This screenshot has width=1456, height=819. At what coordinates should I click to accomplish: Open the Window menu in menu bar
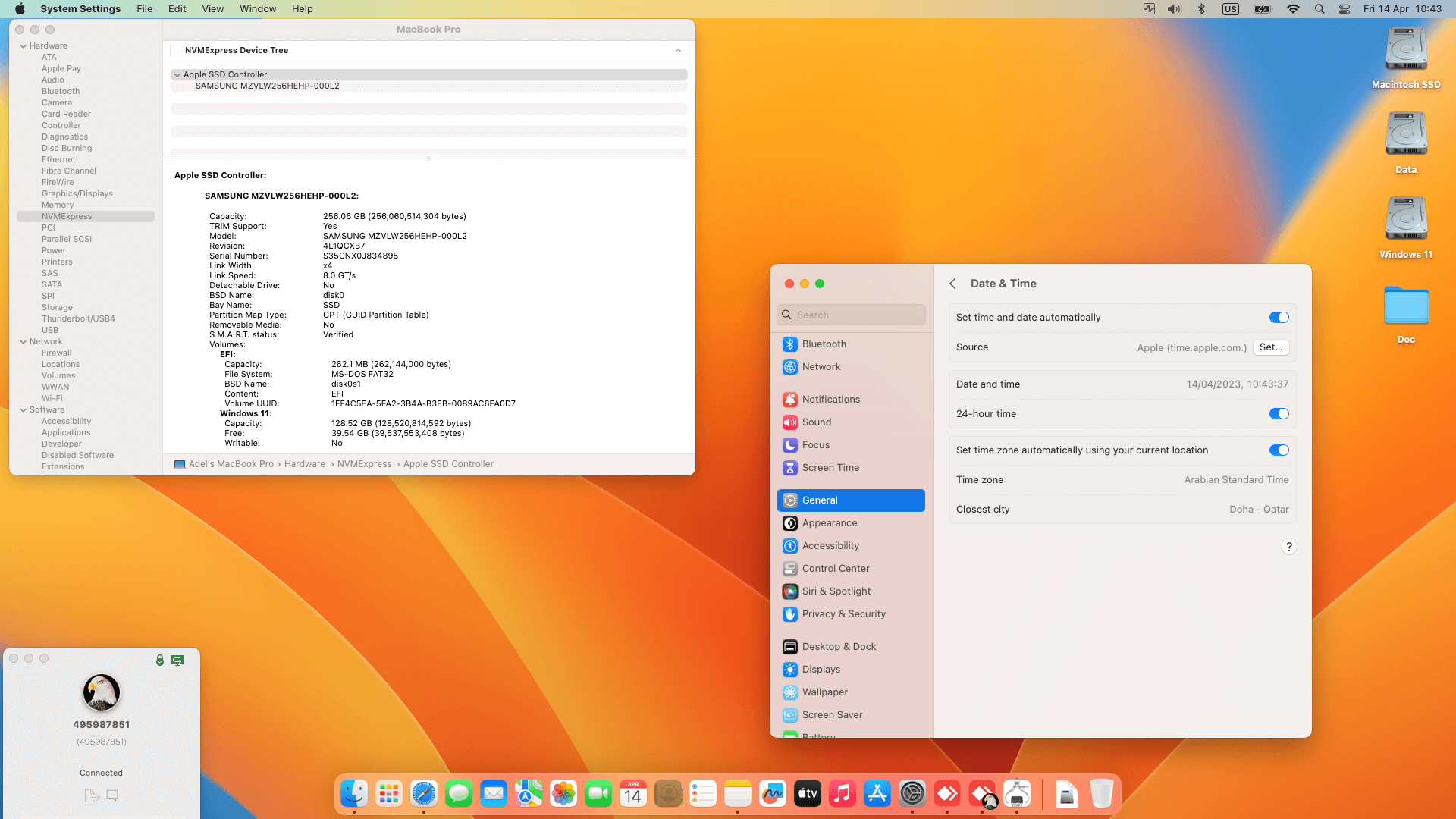pyautogui.click(x=258, y=9)
